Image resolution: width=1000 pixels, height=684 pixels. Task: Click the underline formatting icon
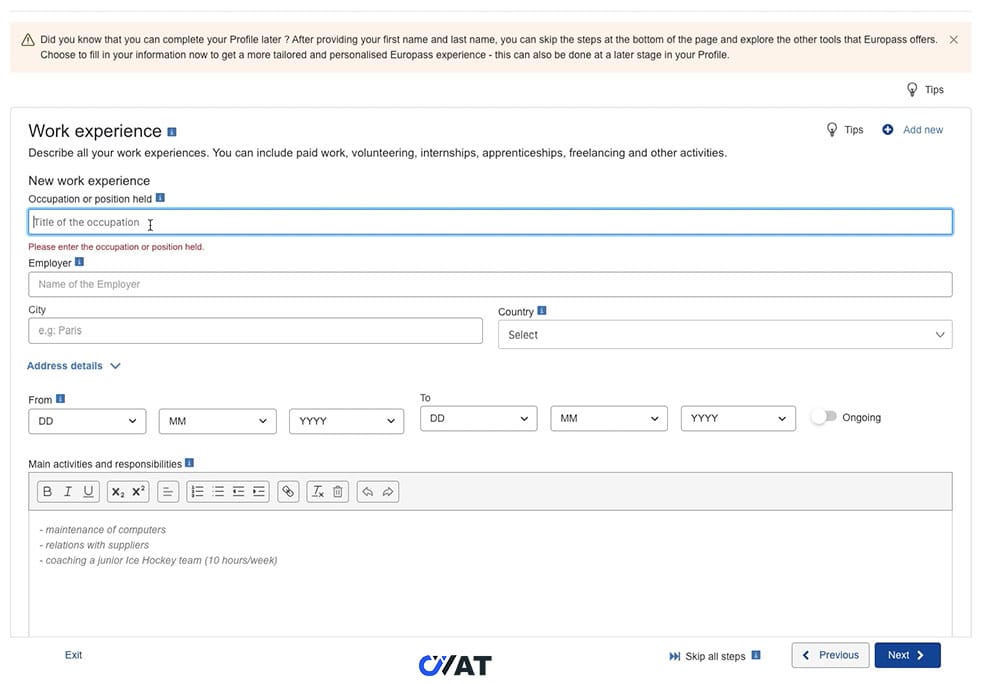click(88, 491)
